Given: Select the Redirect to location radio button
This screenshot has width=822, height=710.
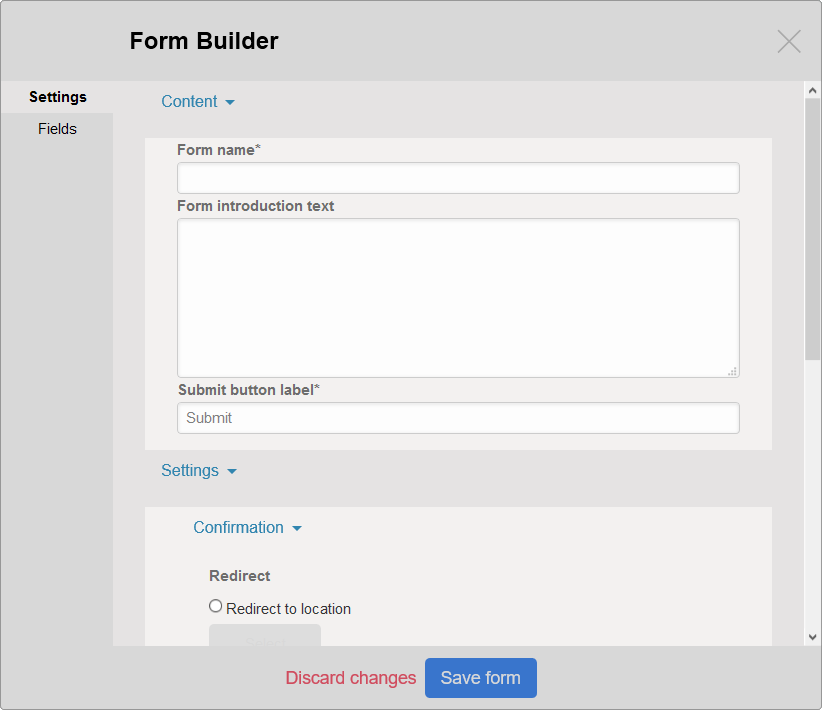Looking at the screenshot, I should point(216,606).
